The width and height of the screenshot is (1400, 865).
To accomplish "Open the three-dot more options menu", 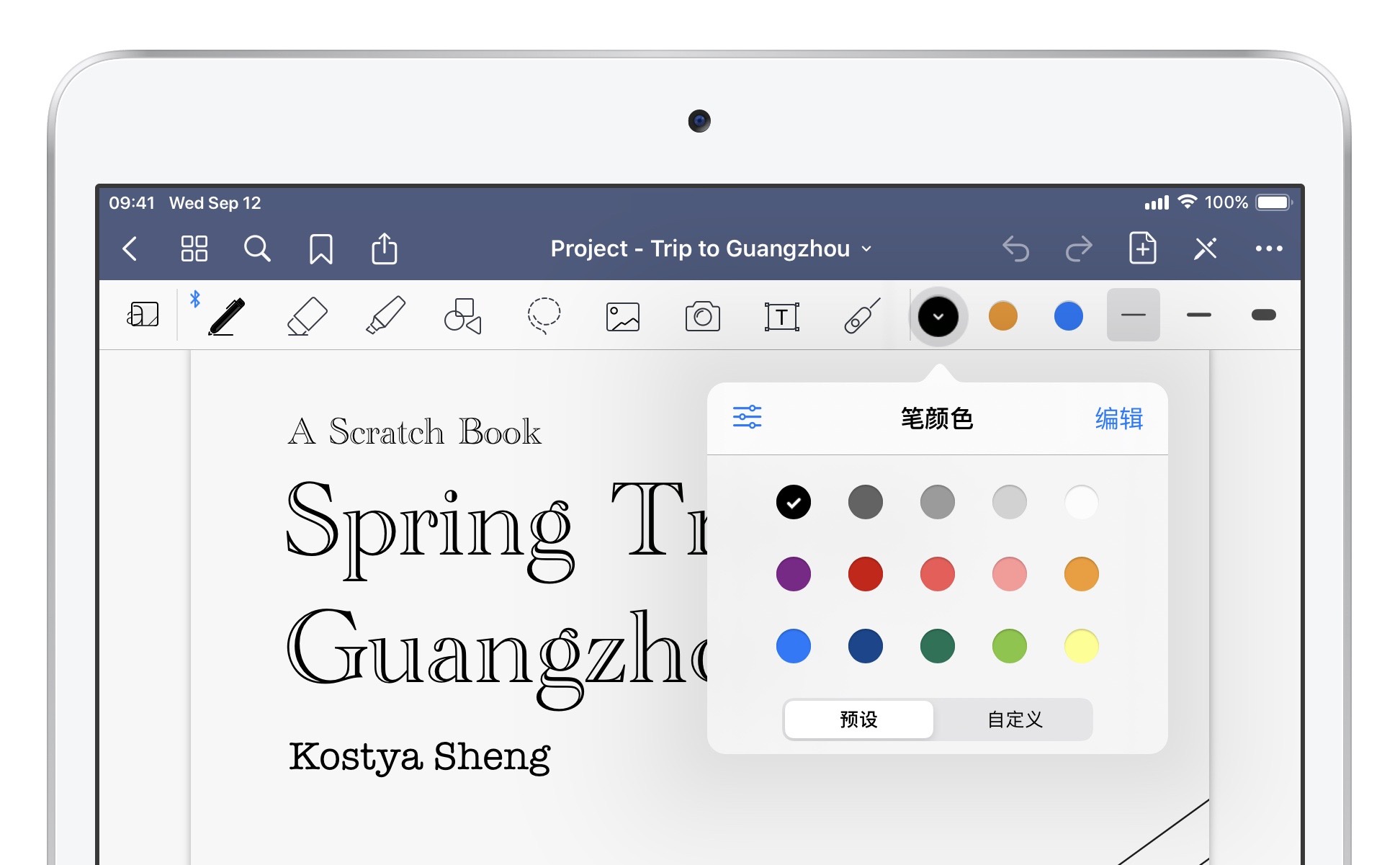I will click(1268, 248).
